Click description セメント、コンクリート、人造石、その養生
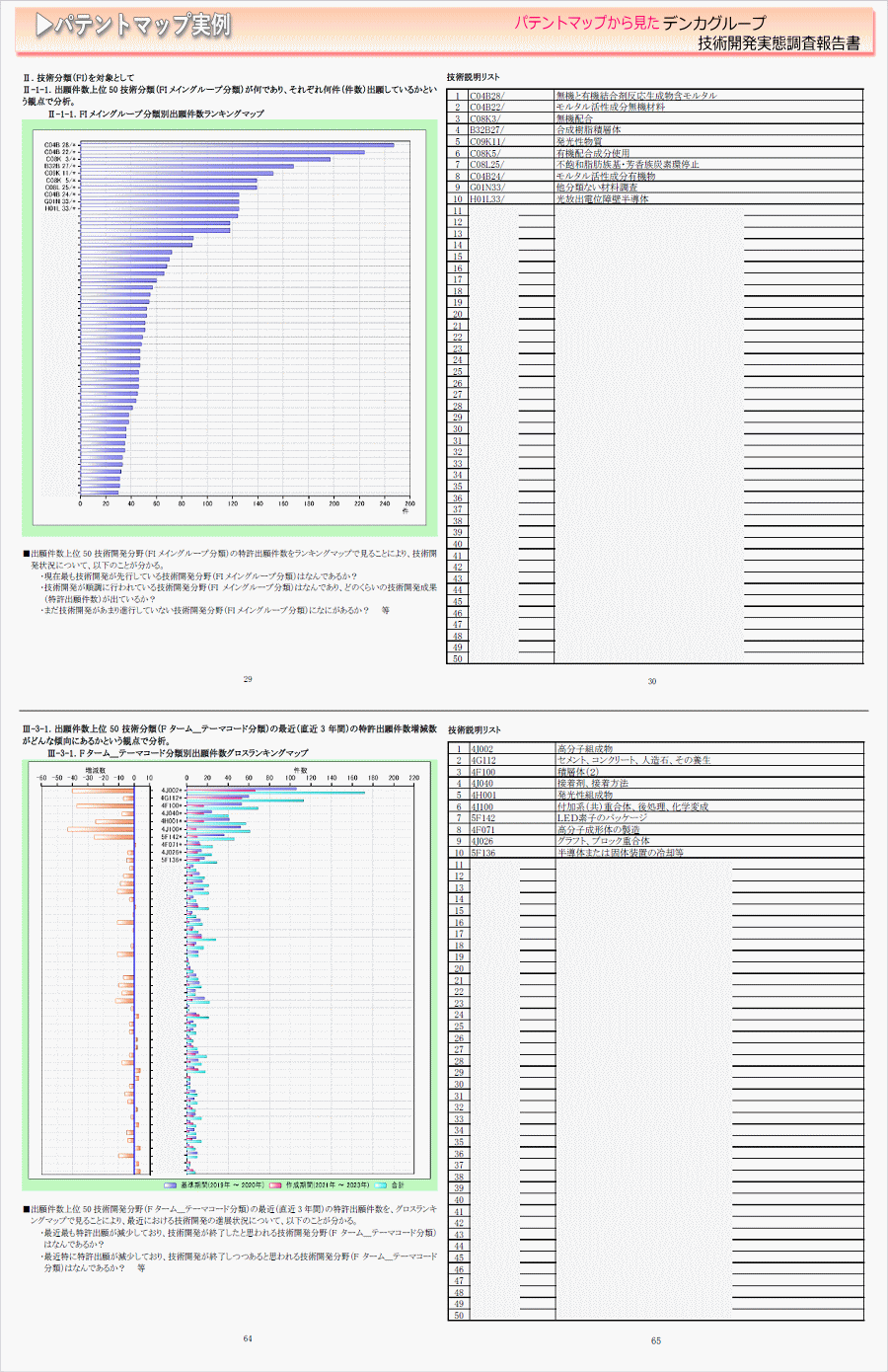Image resolution: width=888 pixels, height=1372 pixels. (x=634, y=761)
